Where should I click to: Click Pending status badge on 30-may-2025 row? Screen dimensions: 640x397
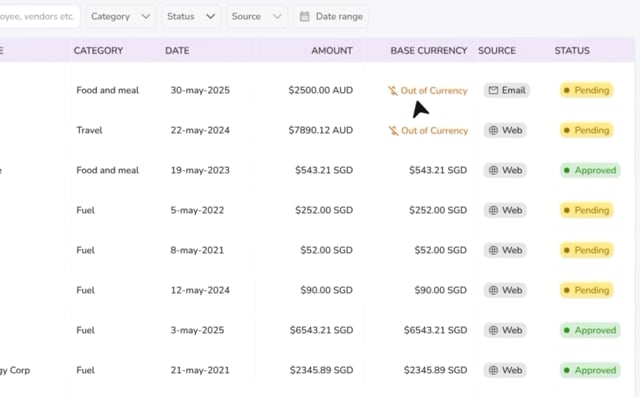coord(587,90)
